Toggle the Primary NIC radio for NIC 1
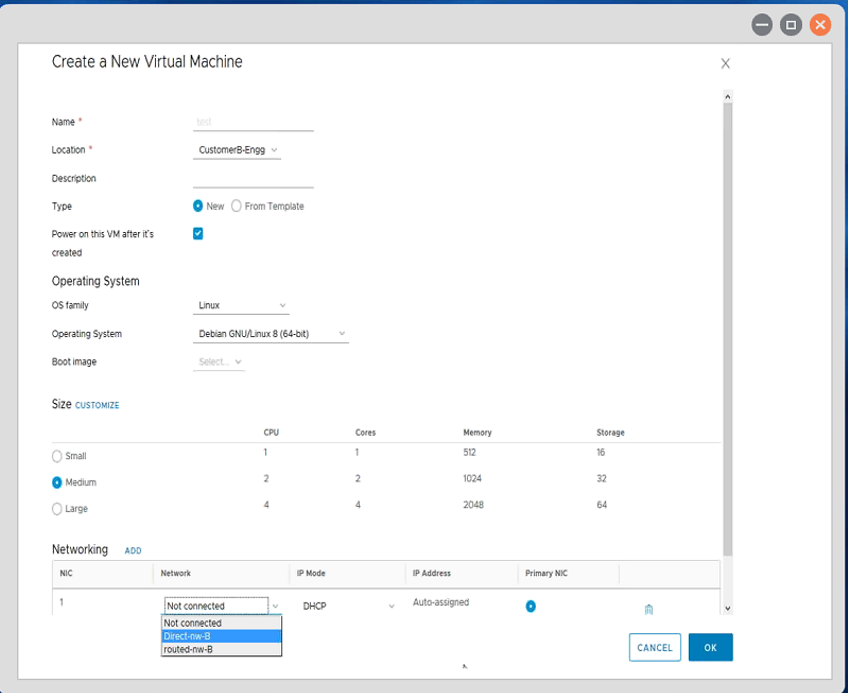The height and width of the screenshot is (693, 848). (531, 606)
